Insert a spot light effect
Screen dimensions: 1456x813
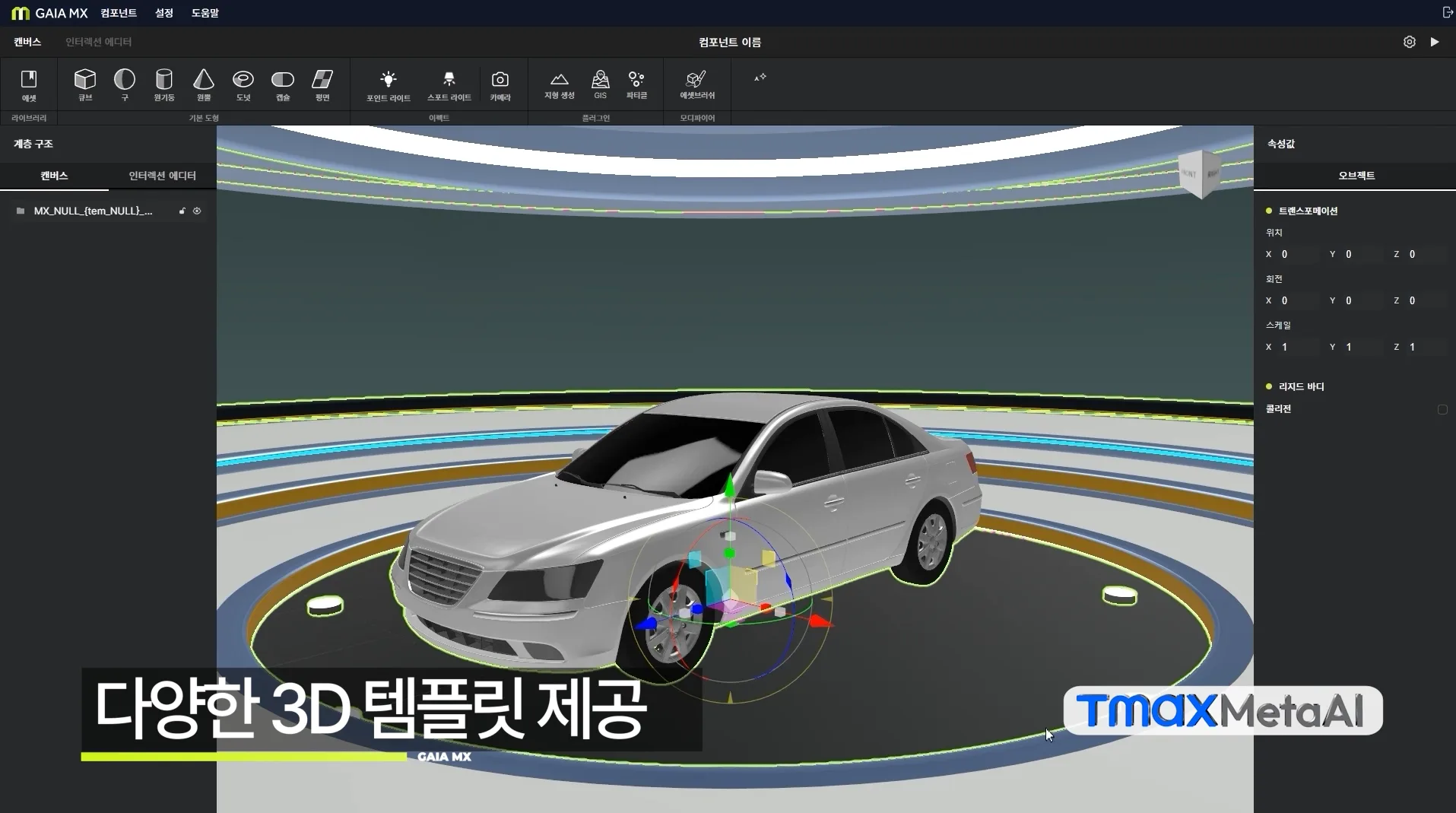pyautogui.click(x=449, y=85)
